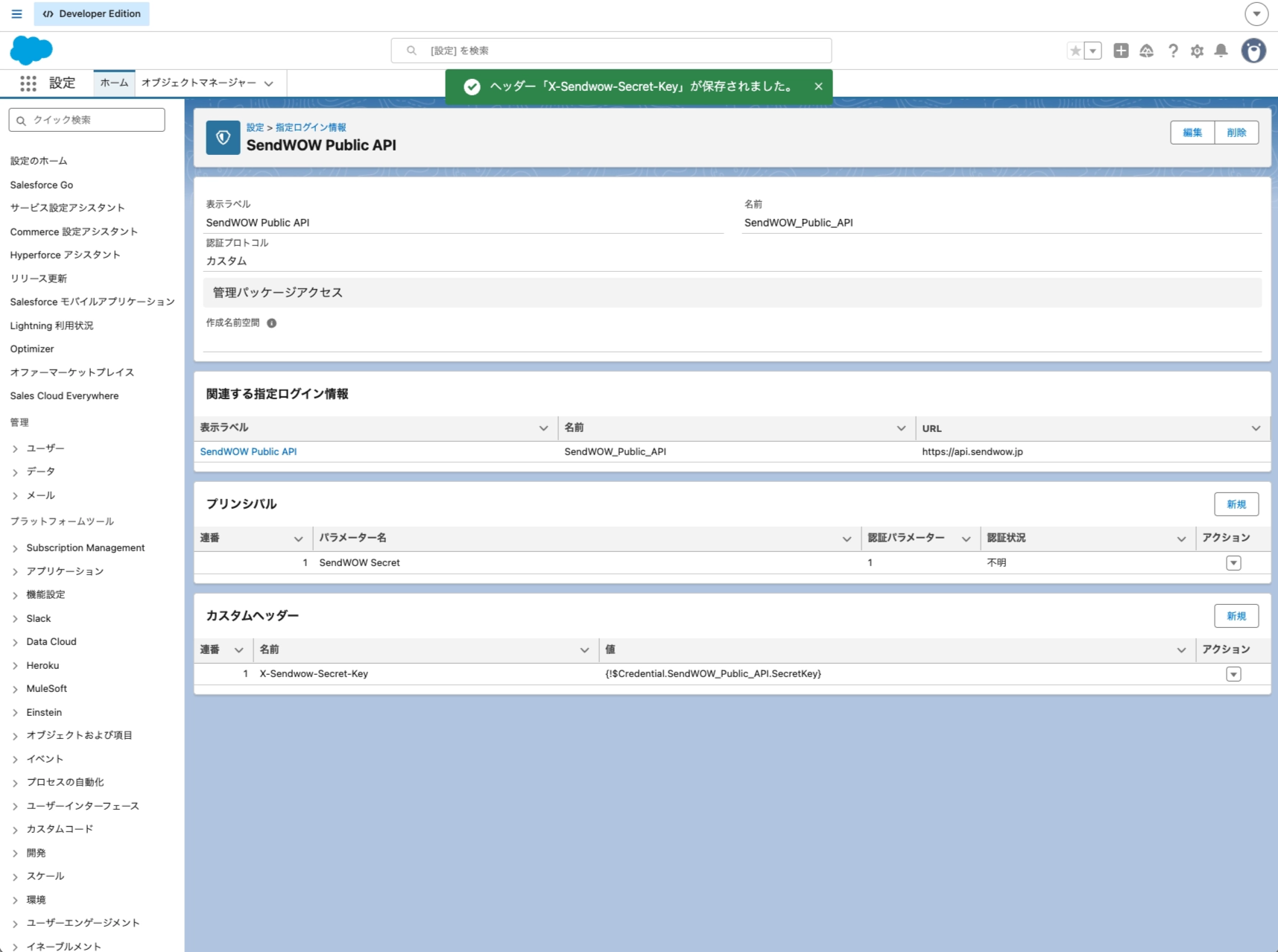Screen dimensions: 1278x952
Task: Open the setup gear icon
Action: [1197, 51]
